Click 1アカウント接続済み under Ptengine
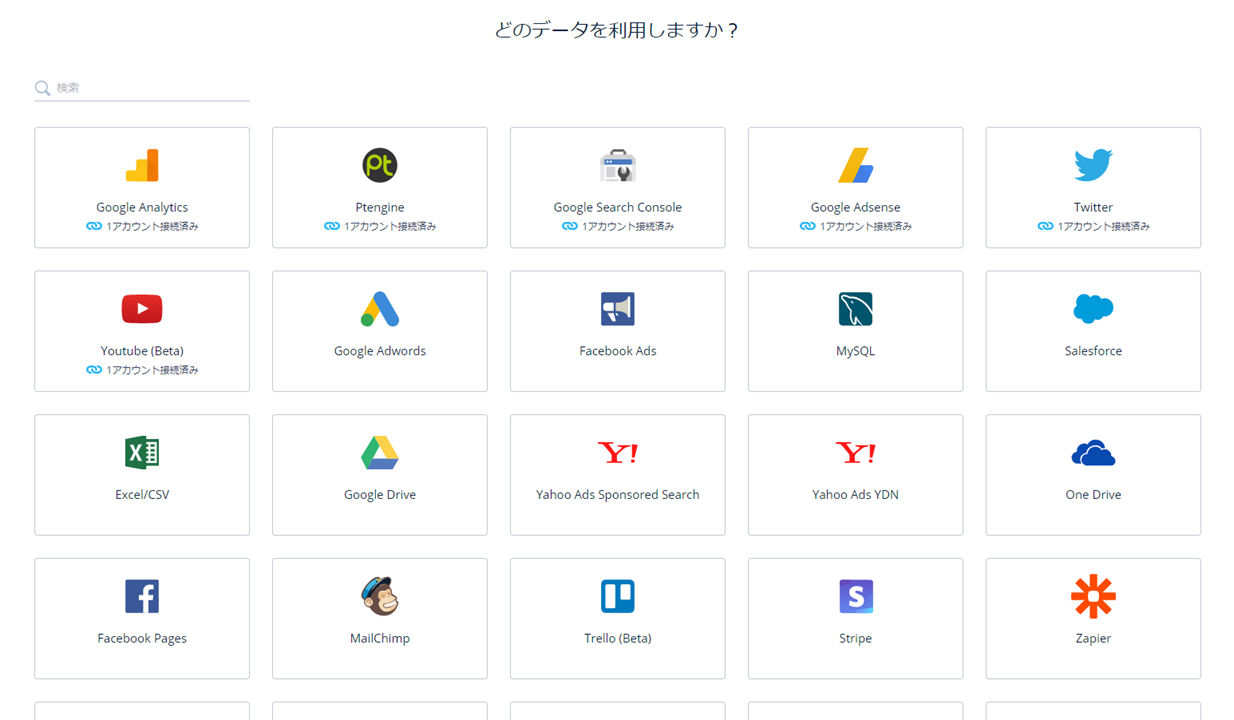Image resolution: width=1234 pixels, height=720 pixels. click(390, 227)
